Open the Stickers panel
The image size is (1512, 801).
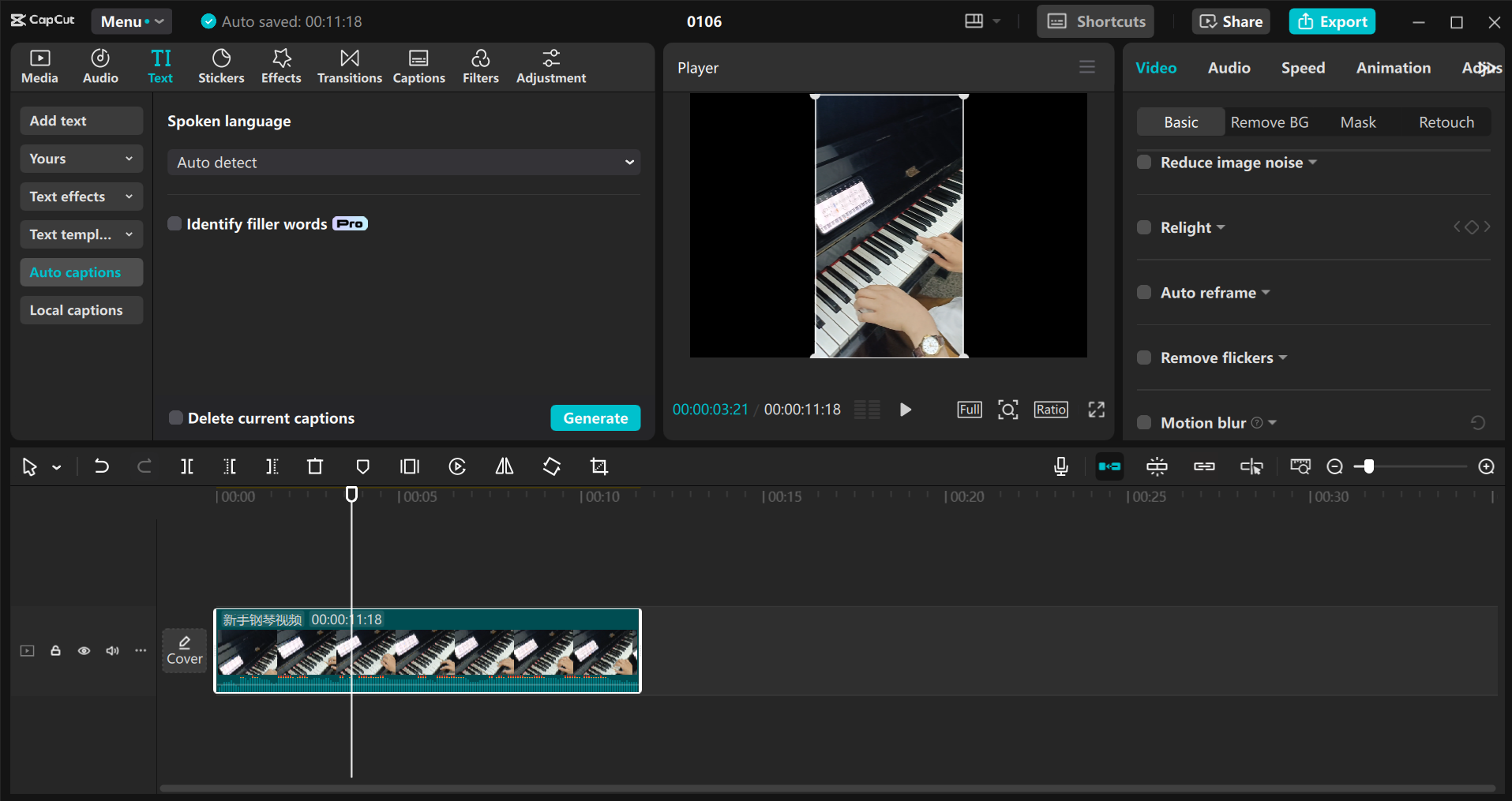(x=221, y=66)
